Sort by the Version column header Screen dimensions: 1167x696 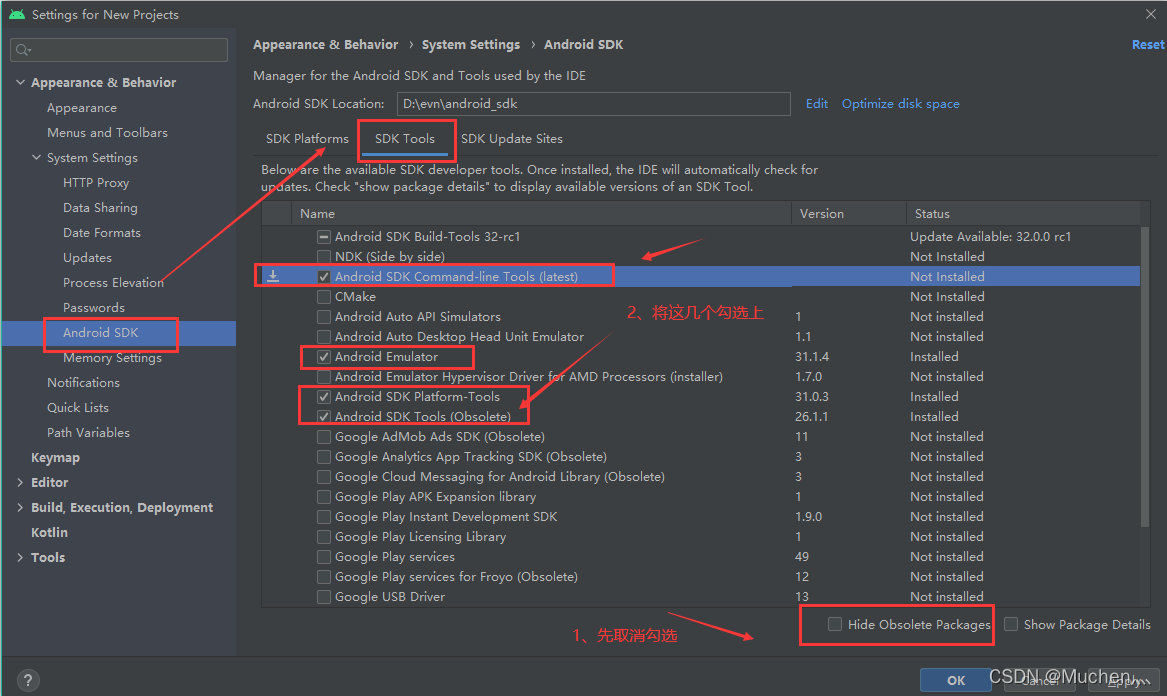(848, 214)
